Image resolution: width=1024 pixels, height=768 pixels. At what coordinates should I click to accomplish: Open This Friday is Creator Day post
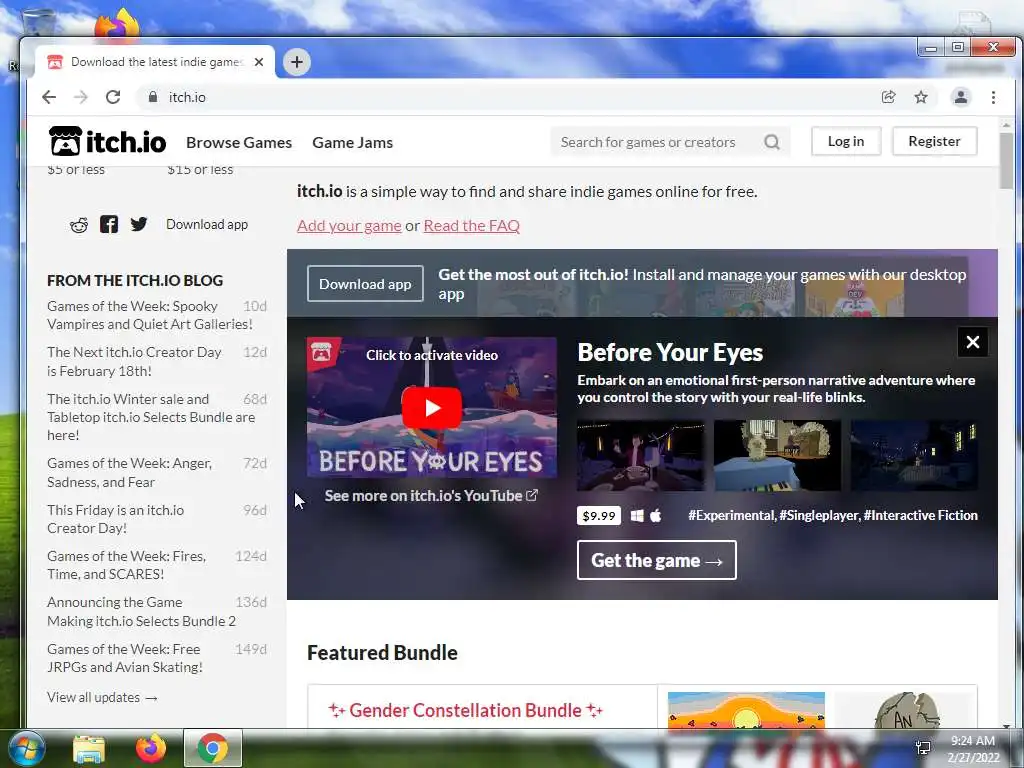(x=116, y=519)
